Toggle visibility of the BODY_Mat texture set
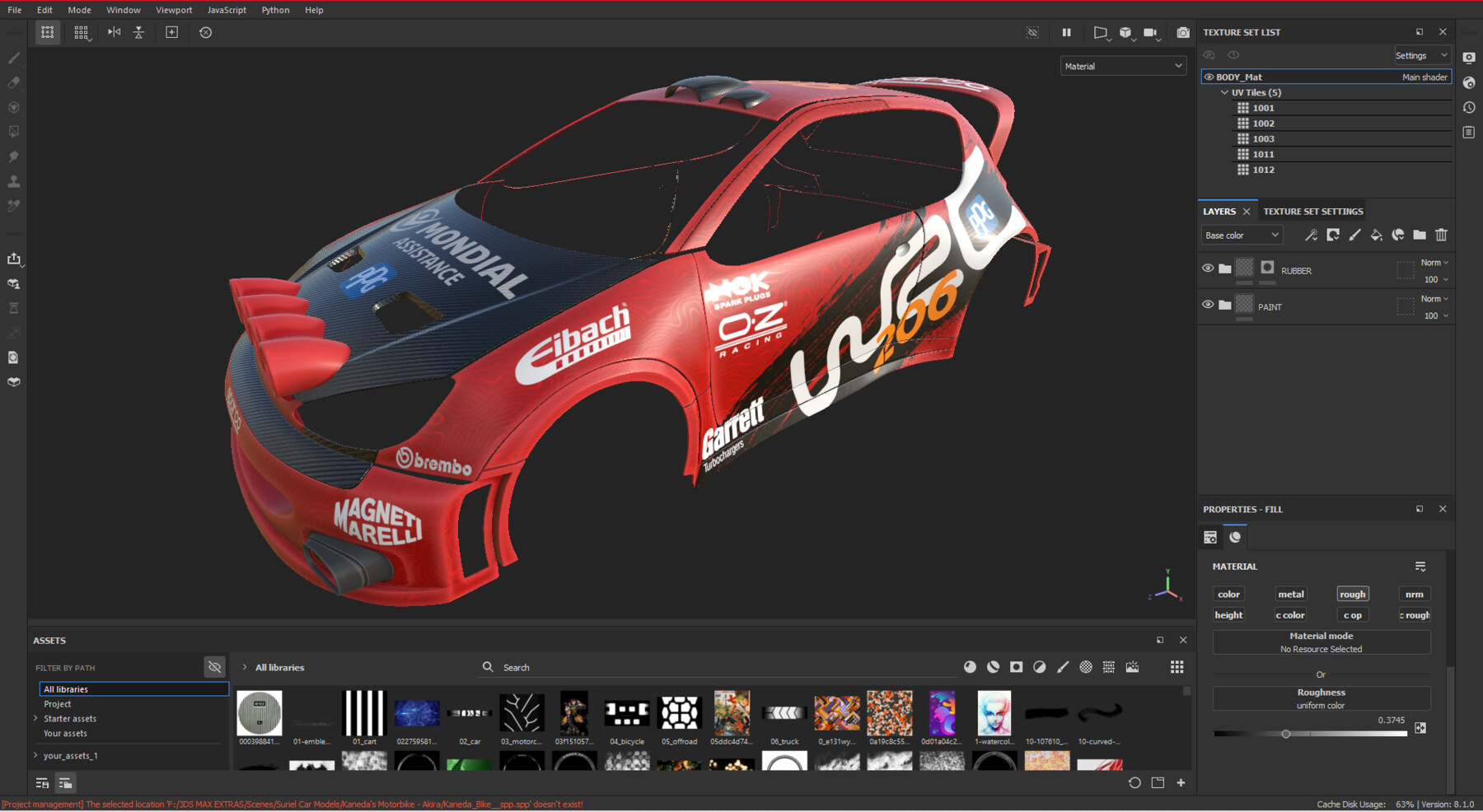This screenshot has height=812, width=1483. coord(1209,76)
